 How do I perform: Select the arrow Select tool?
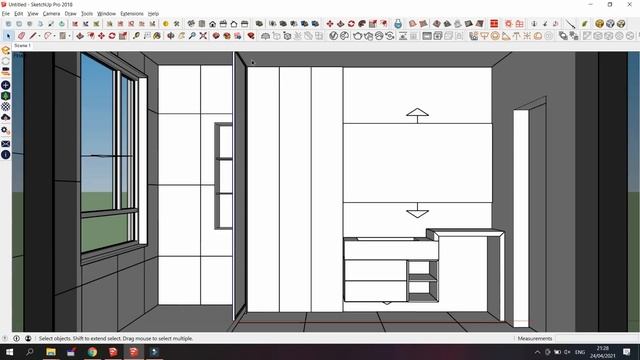(8, 36)
